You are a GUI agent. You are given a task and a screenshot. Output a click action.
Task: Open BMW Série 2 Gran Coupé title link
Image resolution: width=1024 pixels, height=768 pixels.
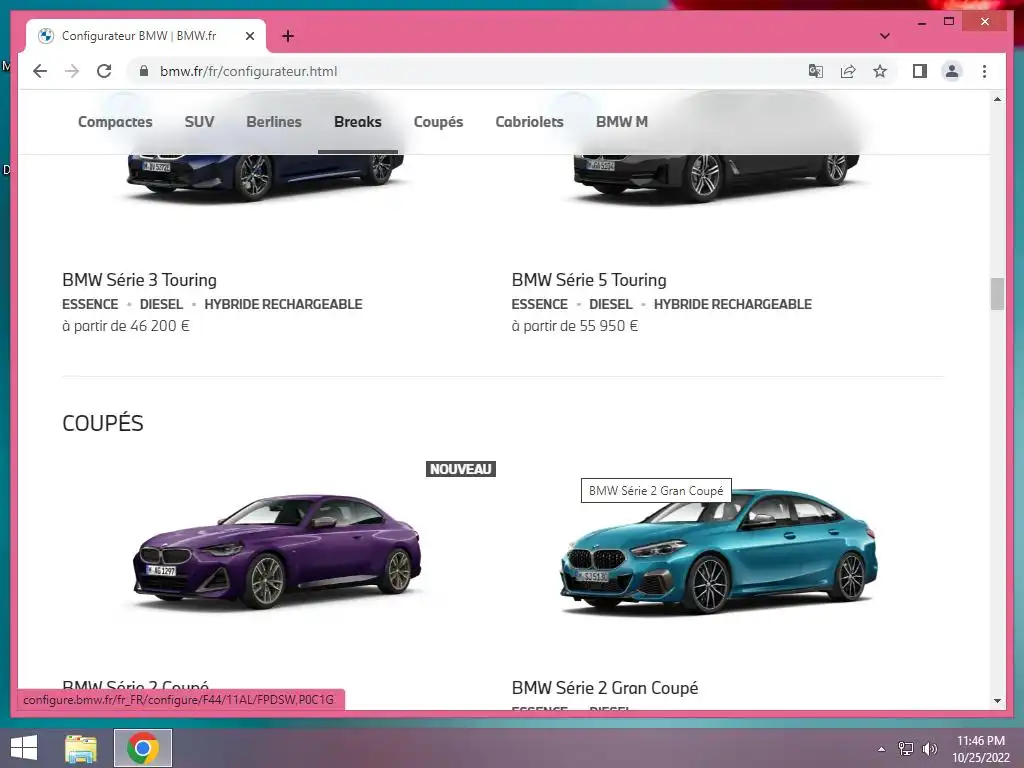[605, 688]
